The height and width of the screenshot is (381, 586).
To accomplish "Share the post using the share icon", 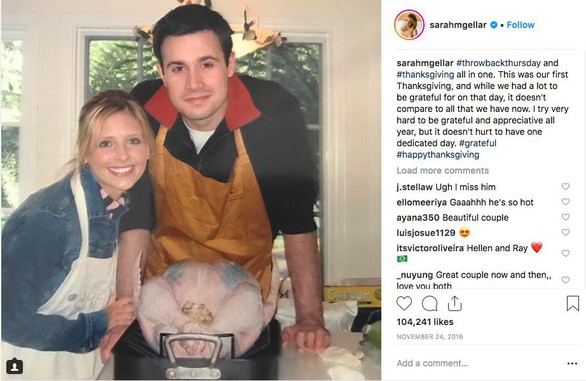I will tap(454, 303).
